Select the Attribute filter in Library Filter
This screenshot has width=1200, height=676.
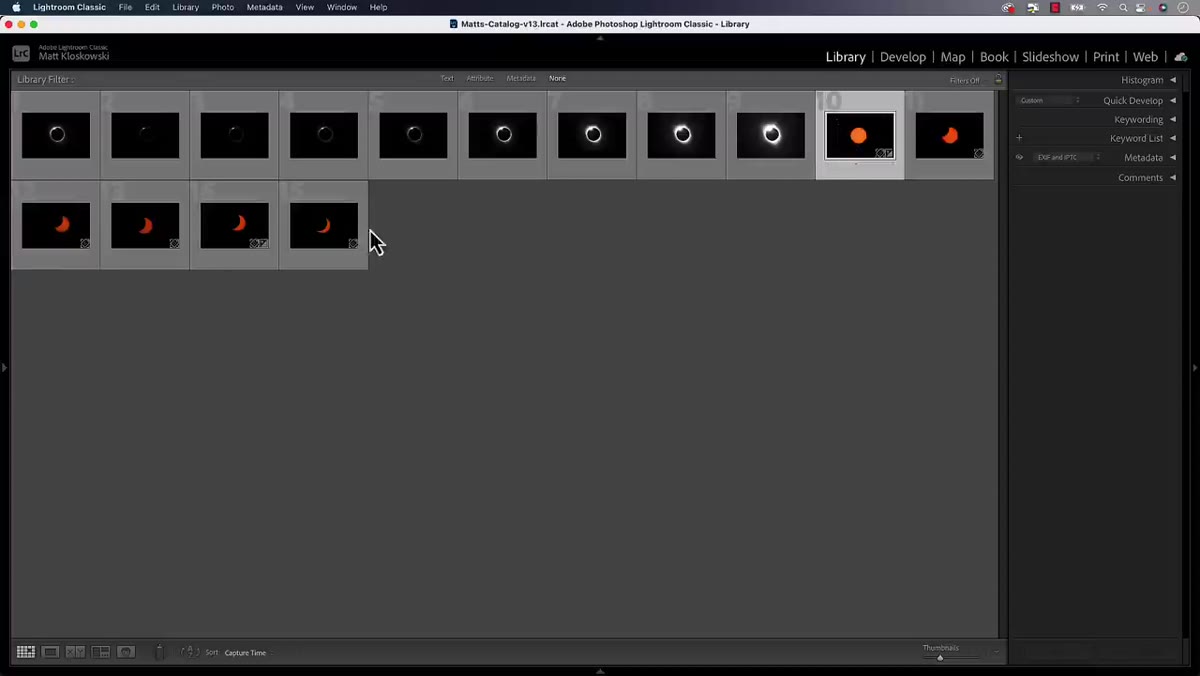[480, 78]
